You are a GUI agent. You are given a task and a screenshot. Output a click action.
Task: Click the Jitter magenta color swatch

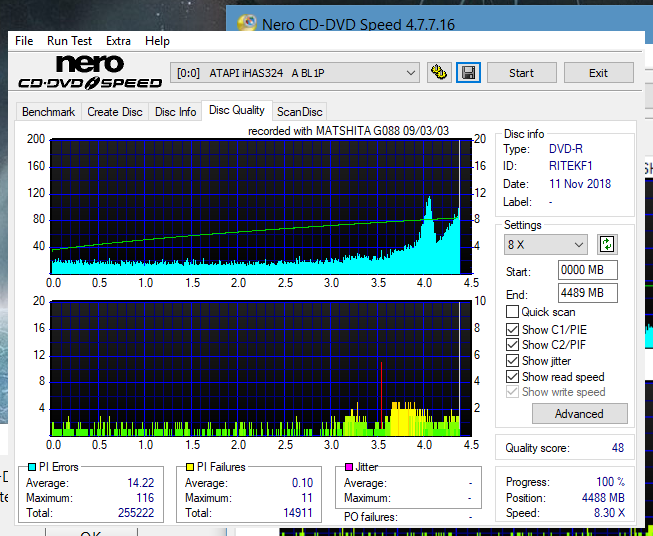coord(349,467)
